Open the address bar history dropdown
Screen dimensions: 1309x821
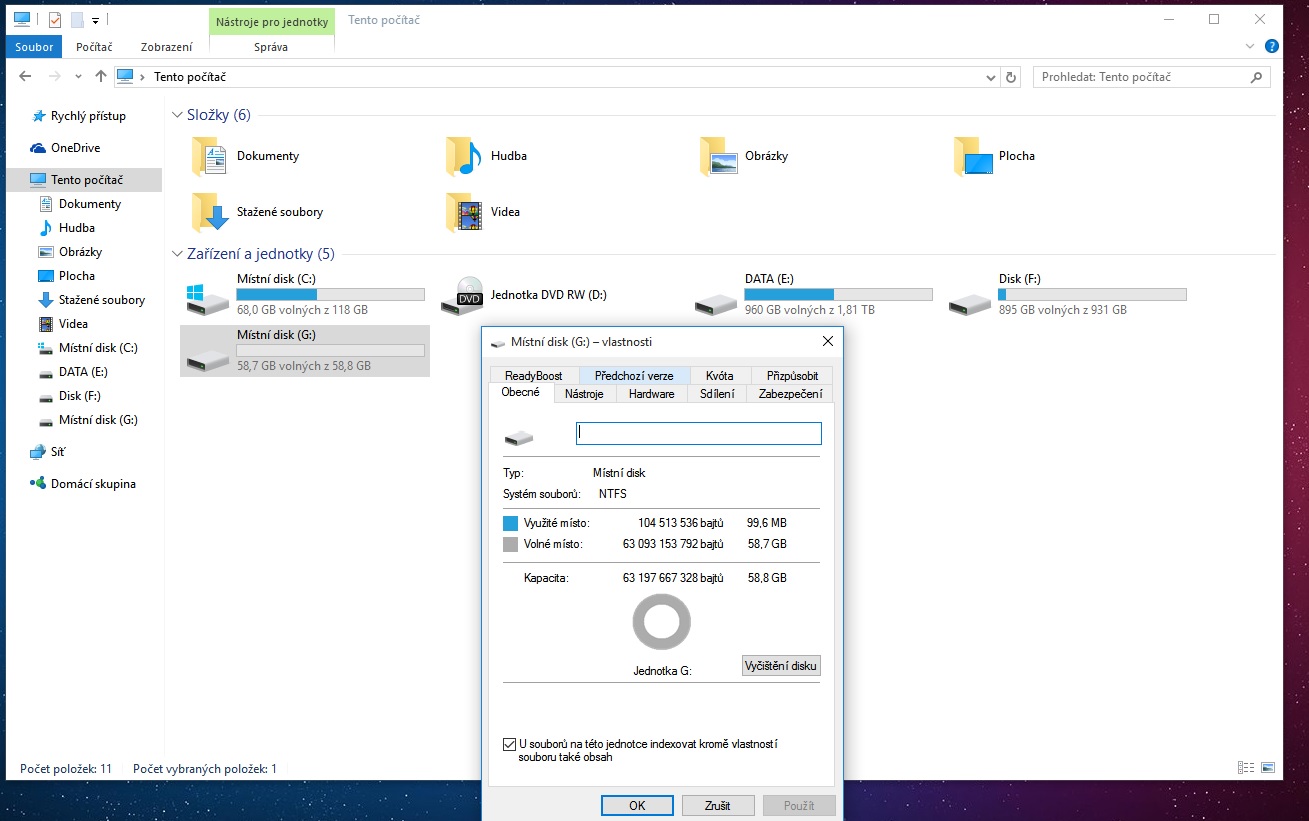click(990, 77)
